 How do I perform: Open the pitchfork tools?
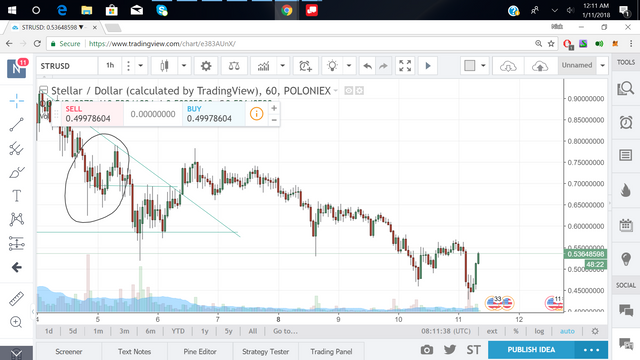[16, 148]
